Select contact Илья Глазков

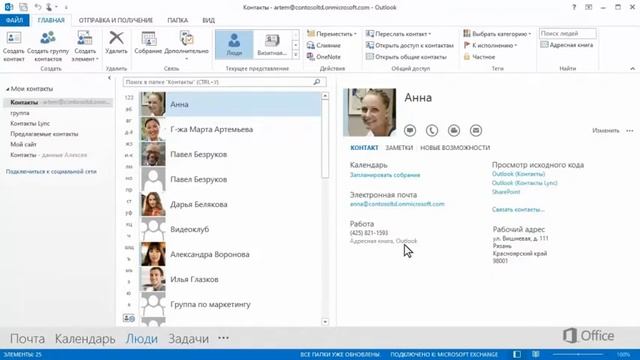coord(231,279)
